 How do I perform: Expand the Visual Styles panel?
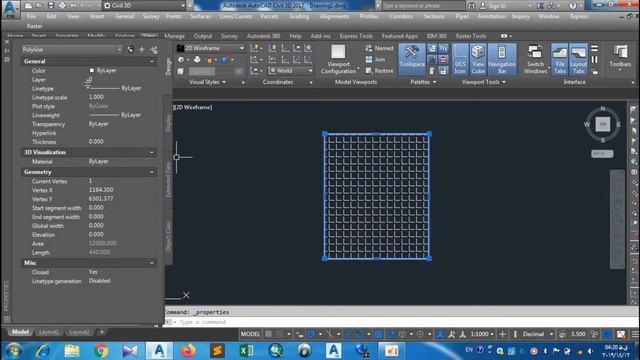tap(207, 82)
